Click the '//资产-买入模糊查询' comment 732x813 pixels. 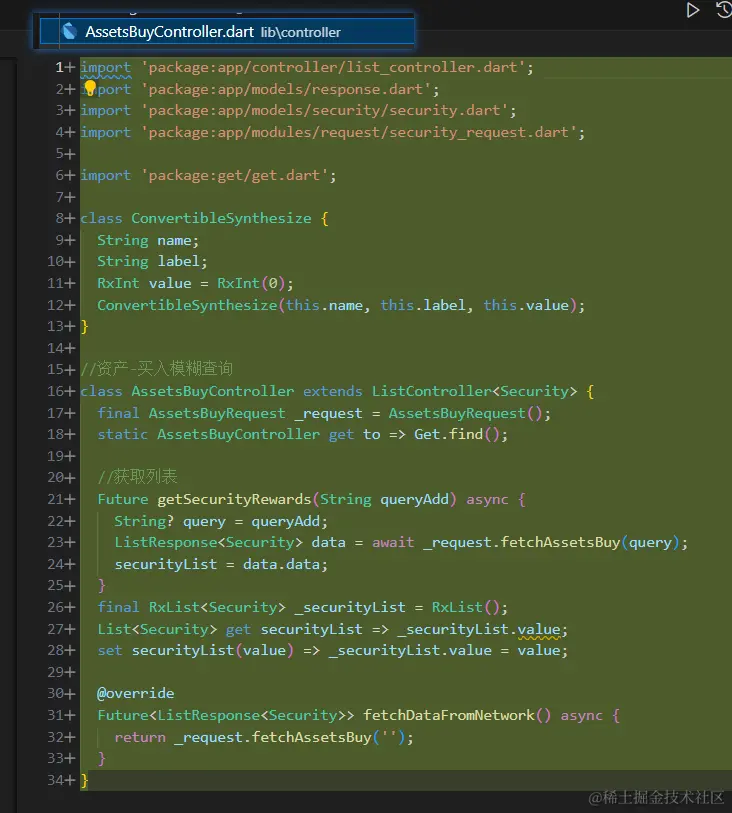[157, 369]
